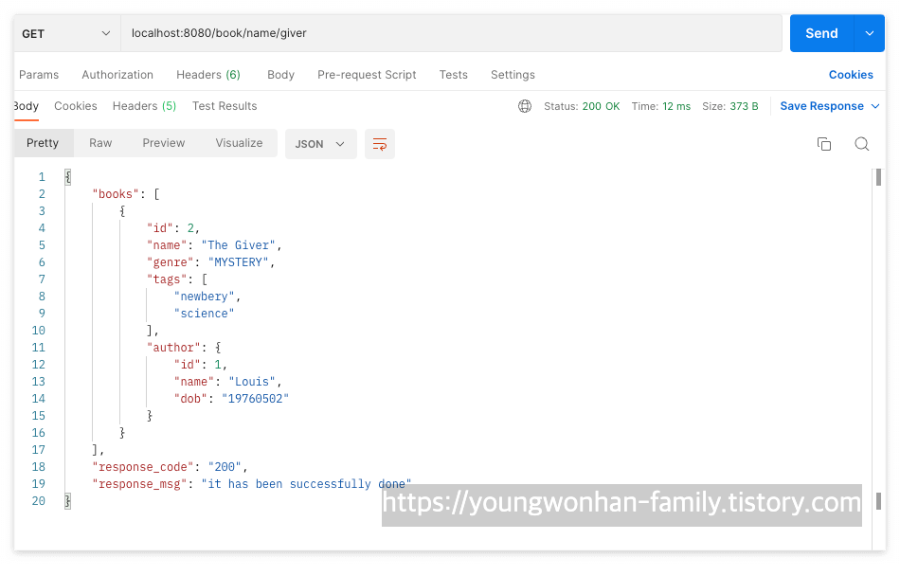Switch to the Tests tab

point(453,75)
